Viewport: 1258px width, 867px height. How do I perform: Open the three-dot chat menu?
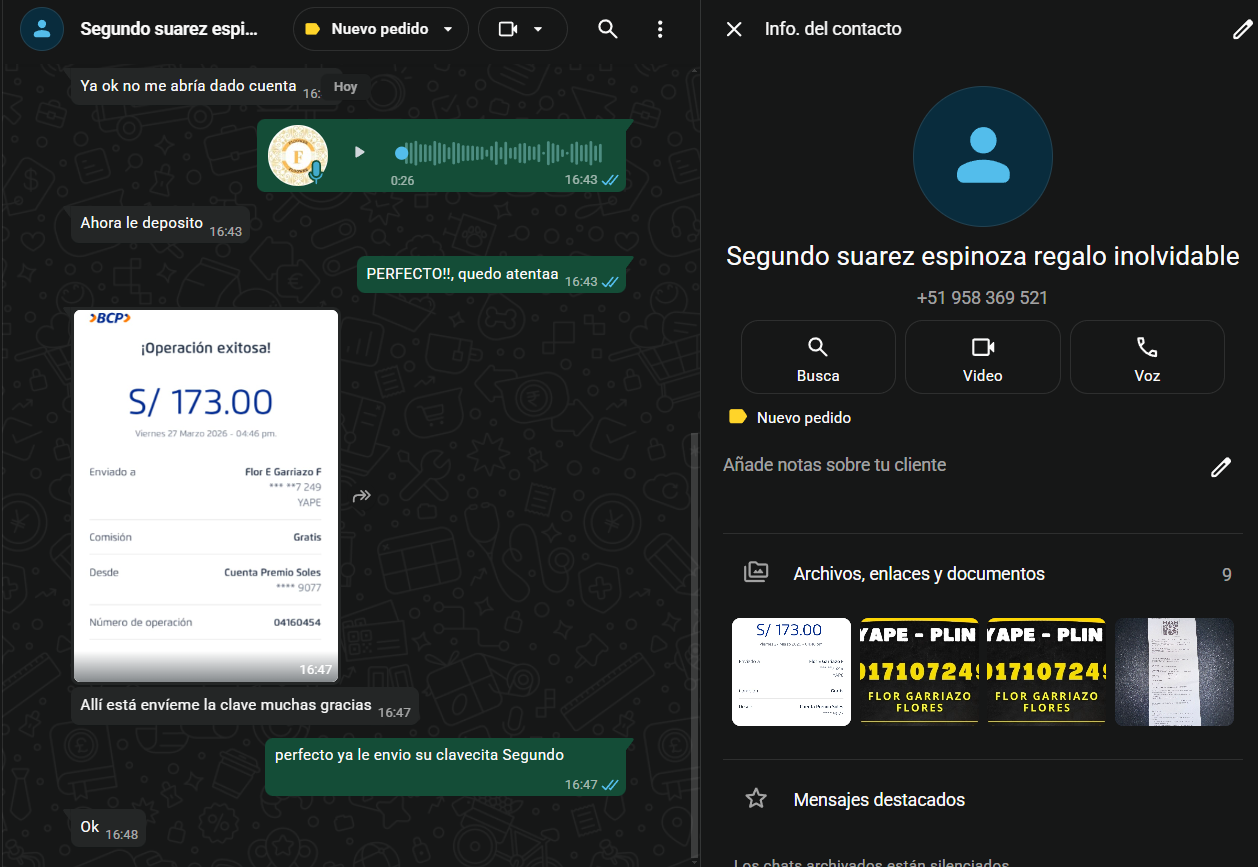click(660, 29)
